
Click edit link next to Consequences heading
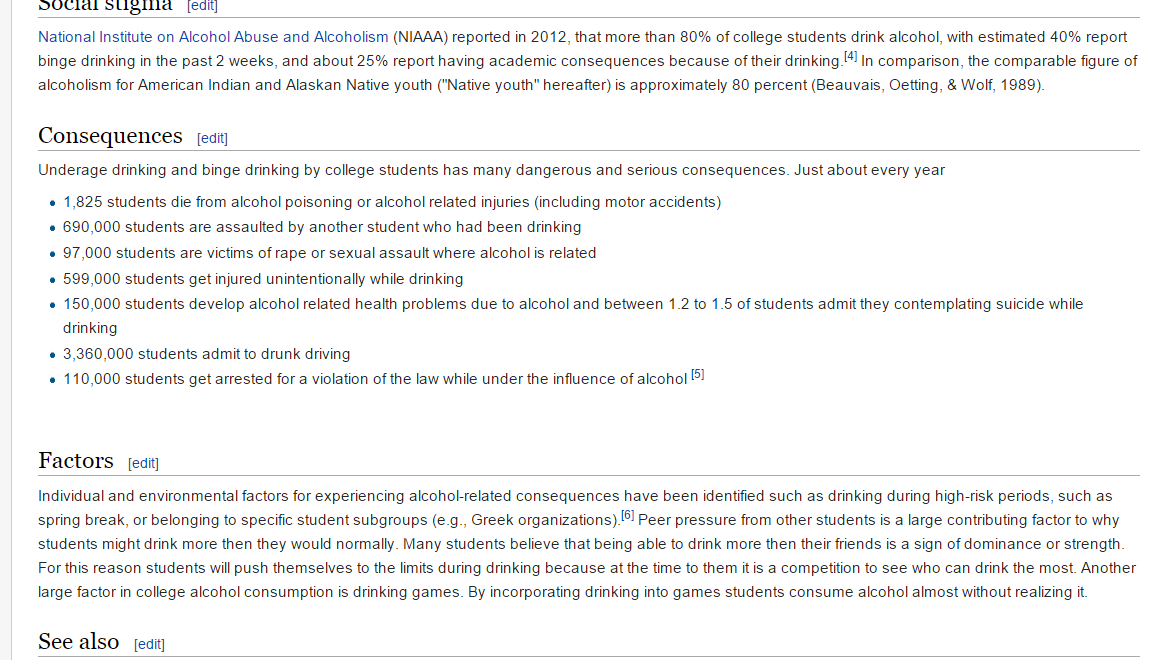(212, 138)
